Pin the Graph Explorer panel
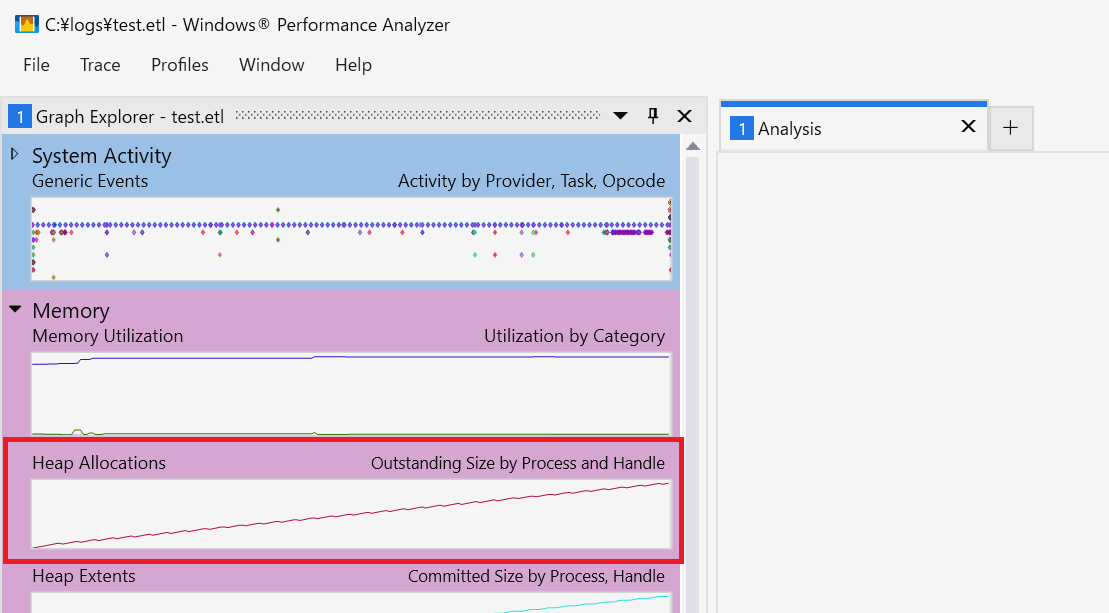Image resolution: width=1109 pixels, height=613 pixels. point(653,116)
